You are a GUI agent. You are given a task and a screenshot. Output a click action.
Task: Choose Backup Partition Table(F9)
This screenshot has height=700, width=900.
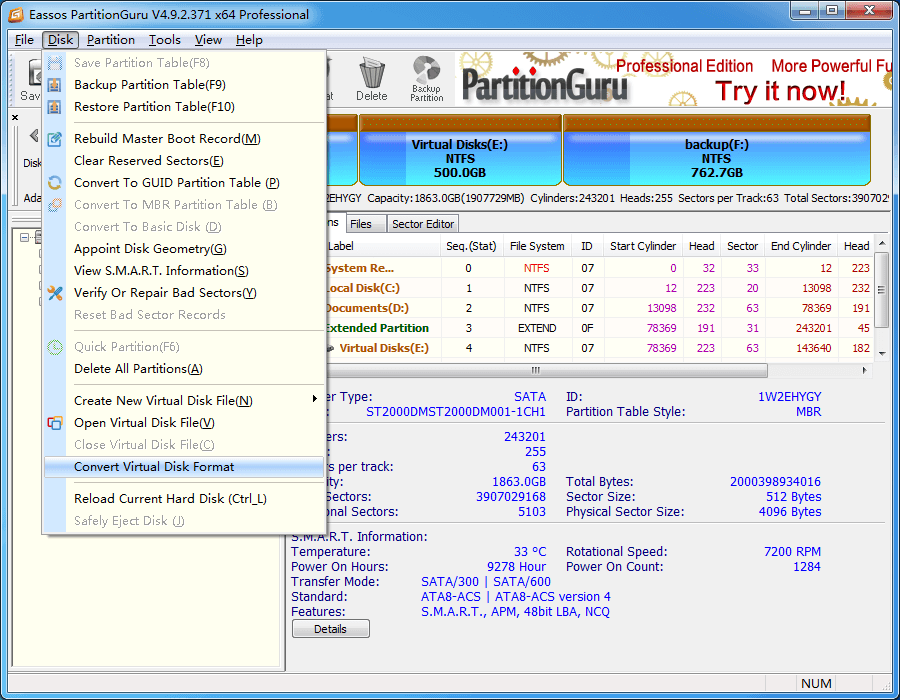[x=184, y=85]
